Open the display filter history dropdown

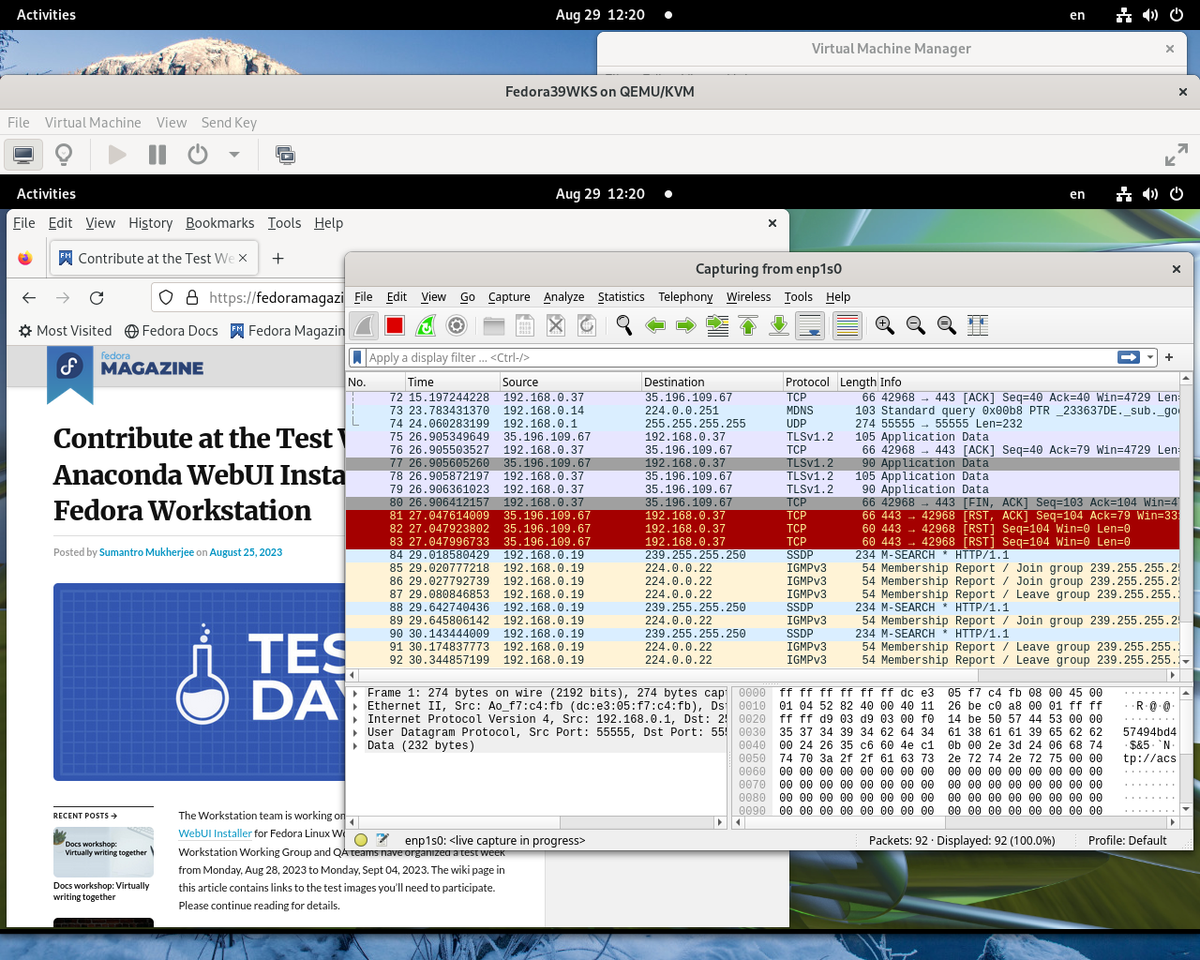(x=1151, y=357)
